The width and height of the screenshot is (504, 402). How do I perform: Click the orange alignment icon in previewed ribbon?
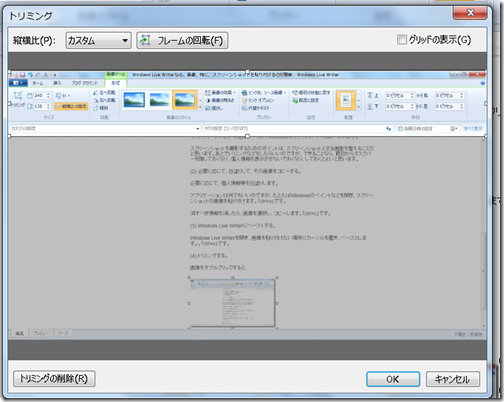346,100
